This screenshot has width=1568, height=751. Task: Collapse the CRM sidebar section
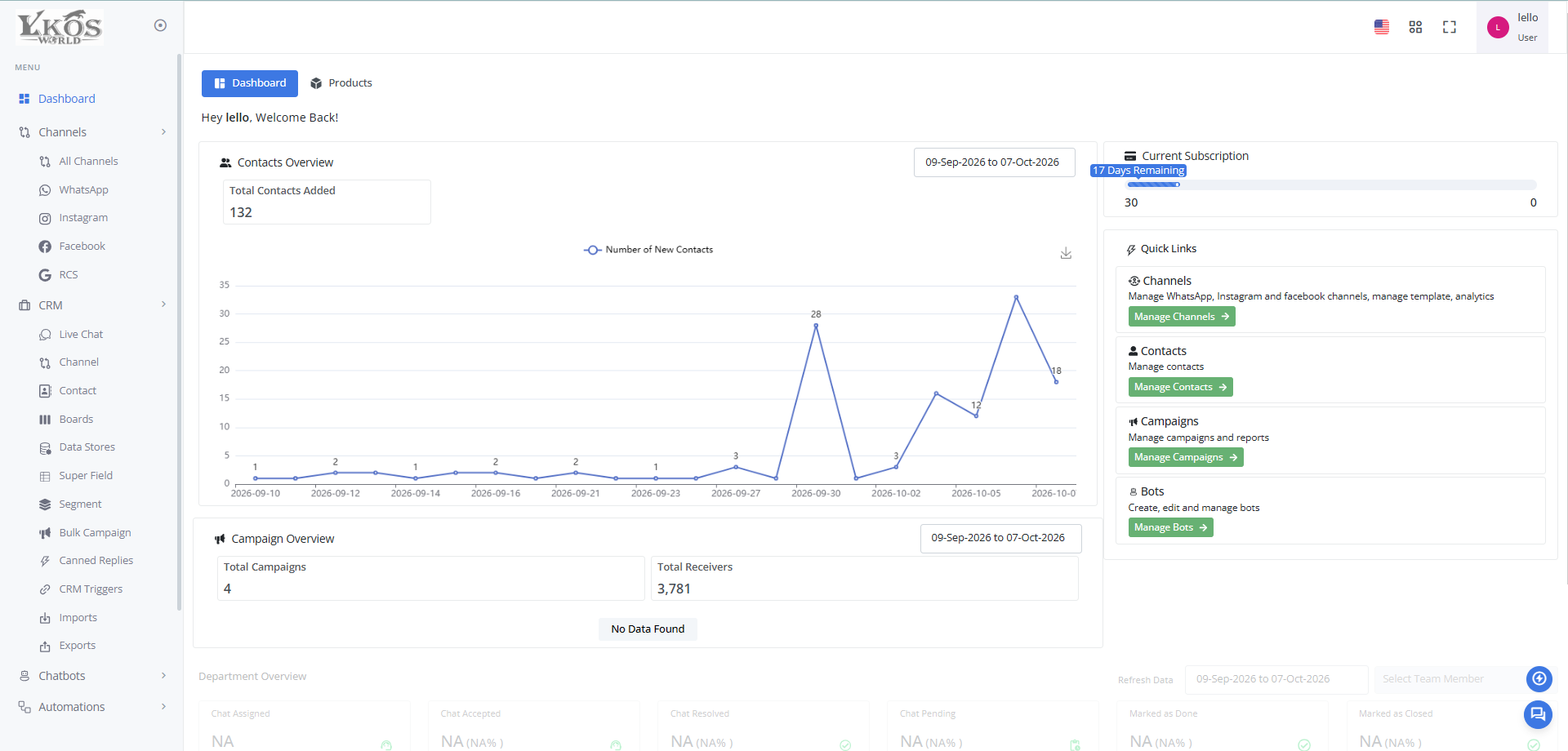(x=91, y=305)
